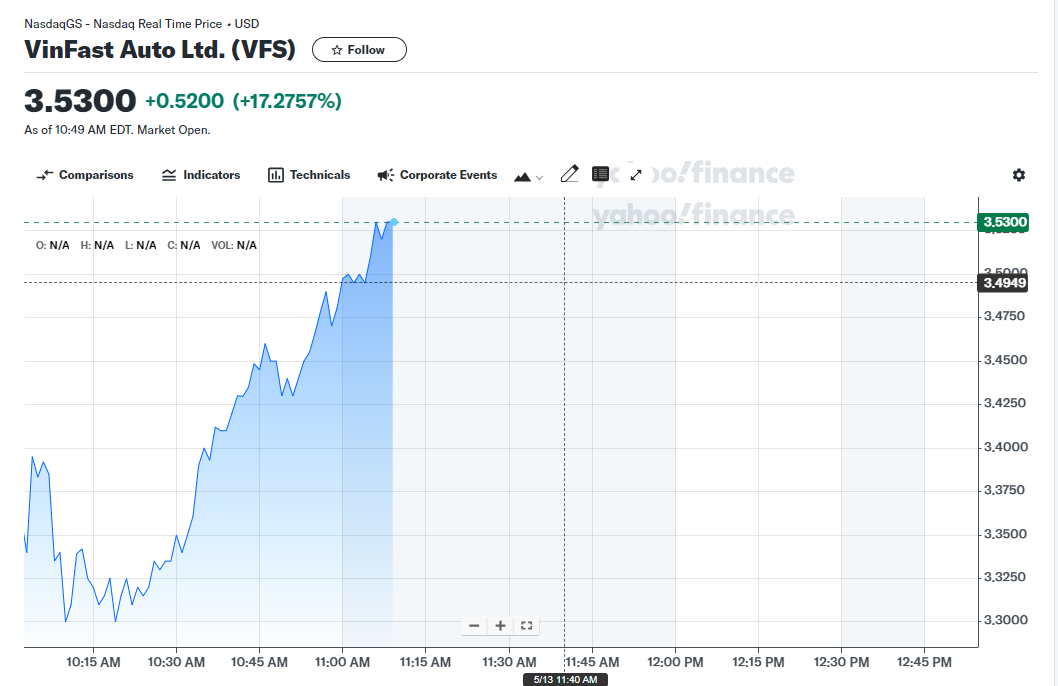Click the 3.4250 price axis label

click(1005, 403)
